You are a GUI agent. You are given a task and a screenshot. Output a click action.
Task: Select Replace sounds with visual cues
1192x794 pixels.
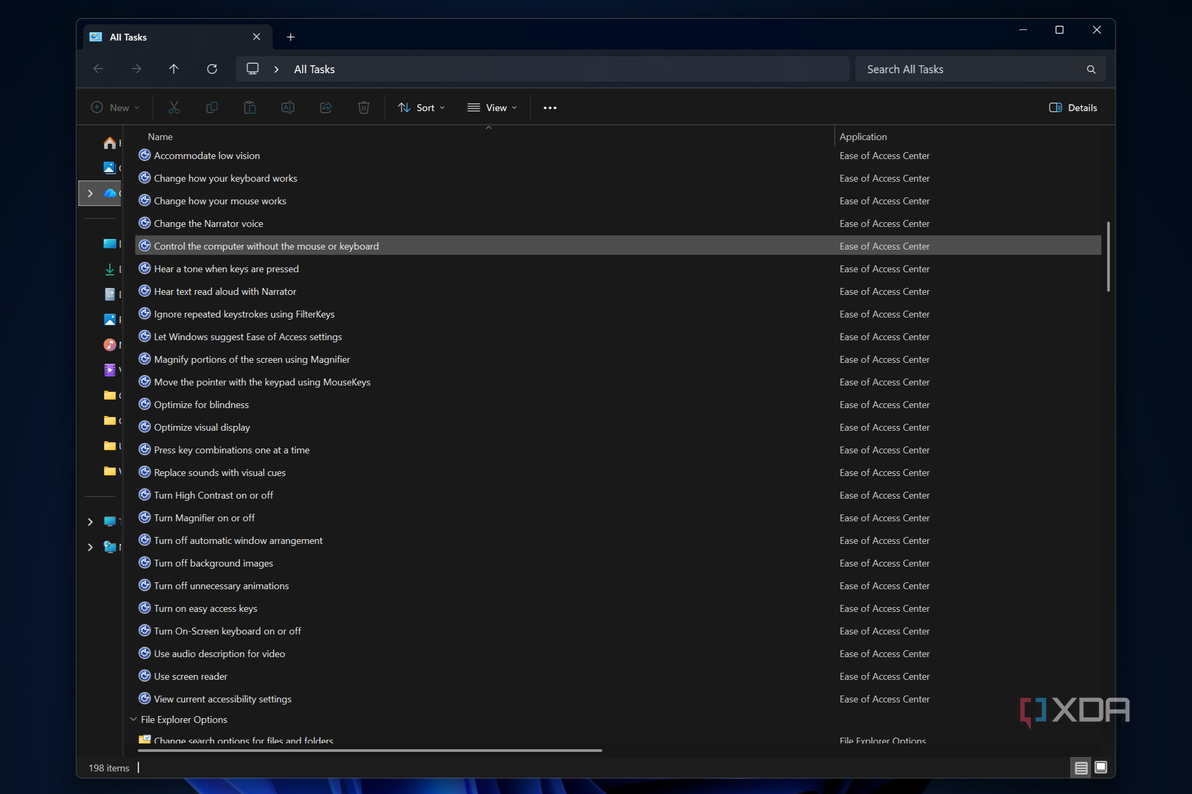click(220, 472)
